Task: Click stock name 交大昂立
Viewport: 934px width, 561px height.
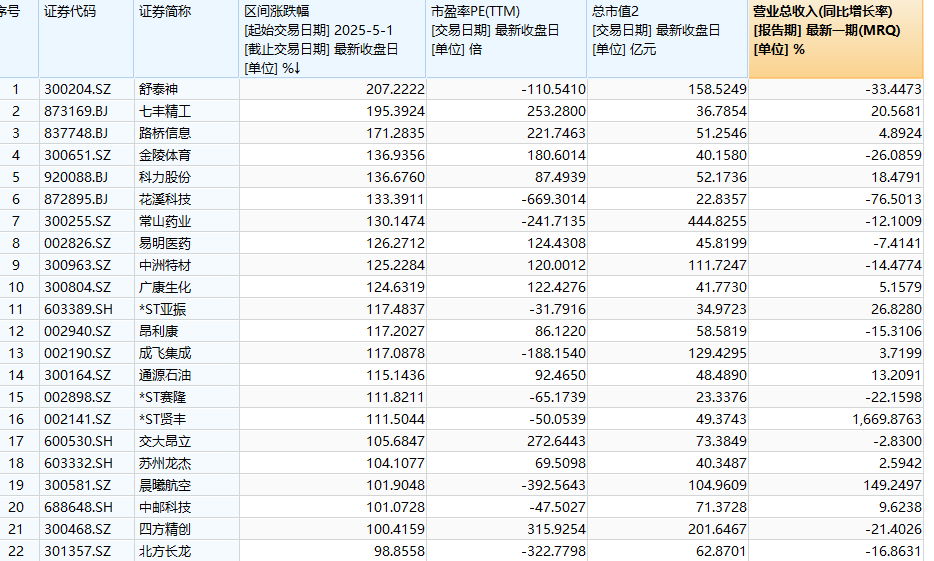Action: (165, 442)
